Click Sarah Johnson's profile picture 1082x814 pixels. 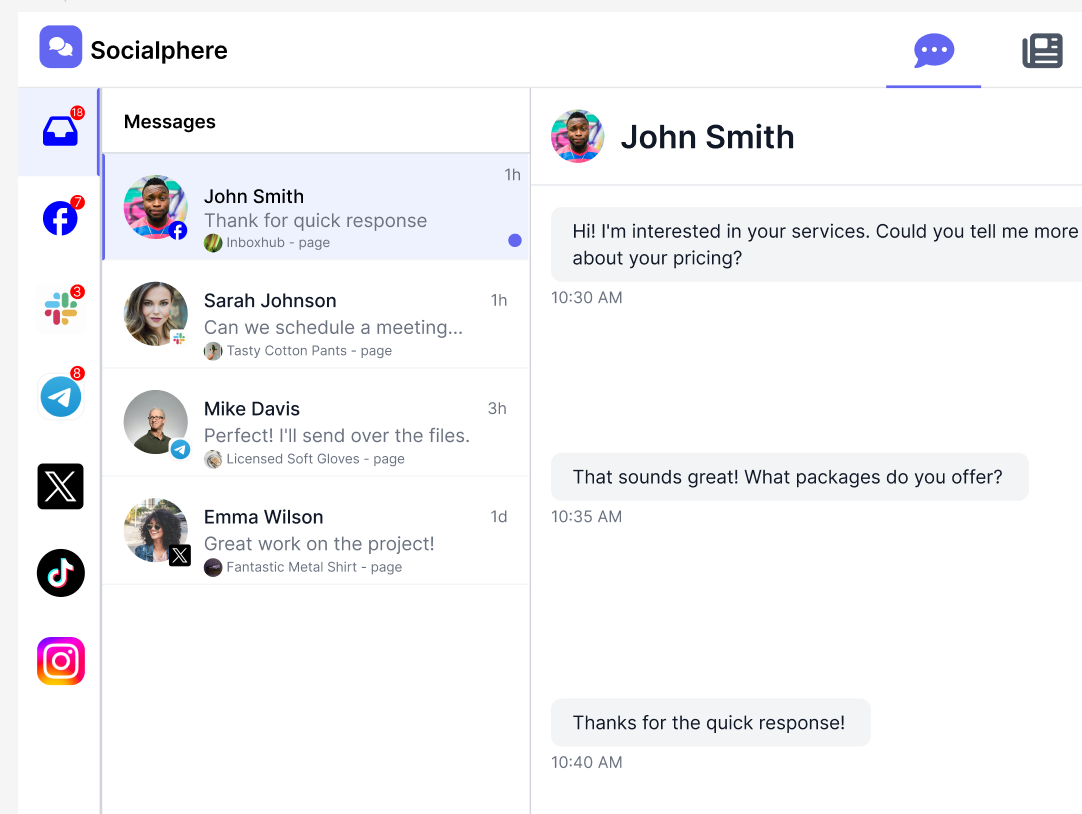156,314
